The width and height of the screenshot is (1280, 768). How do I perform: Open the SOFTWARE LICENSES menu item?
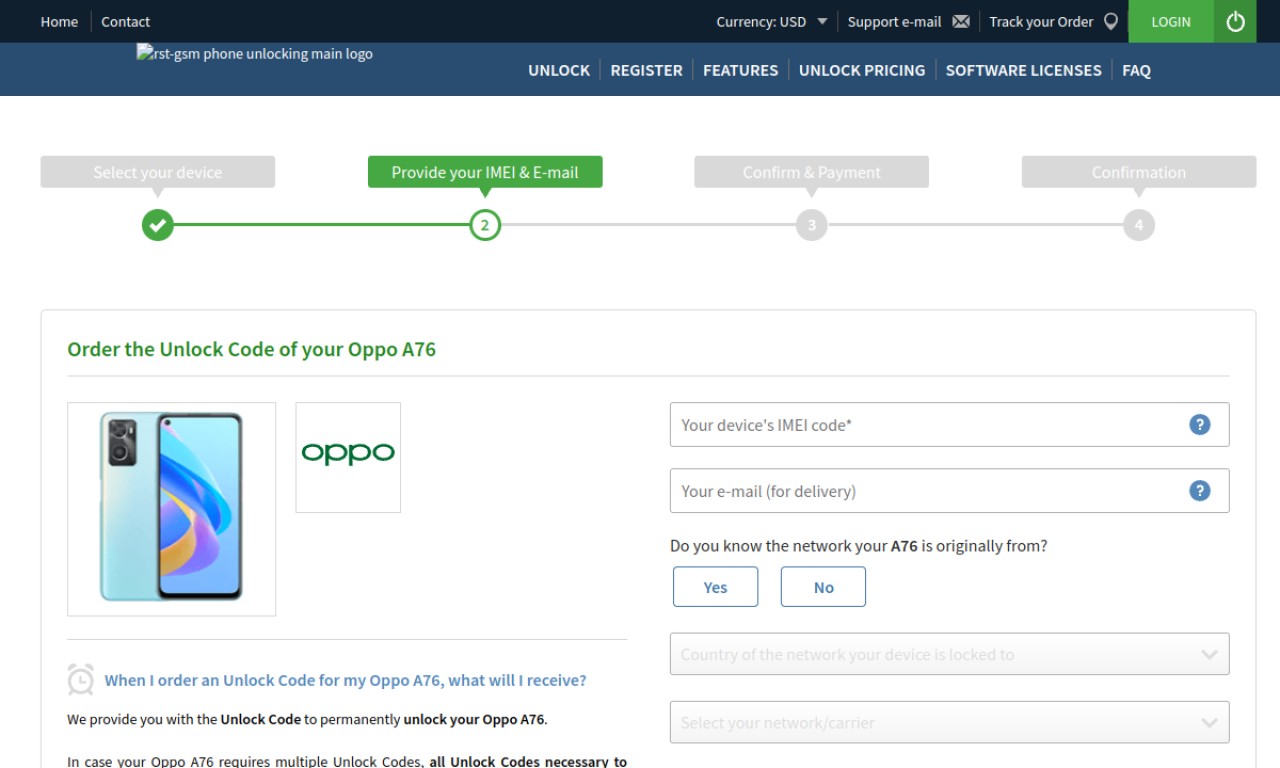click(1023, 70)
